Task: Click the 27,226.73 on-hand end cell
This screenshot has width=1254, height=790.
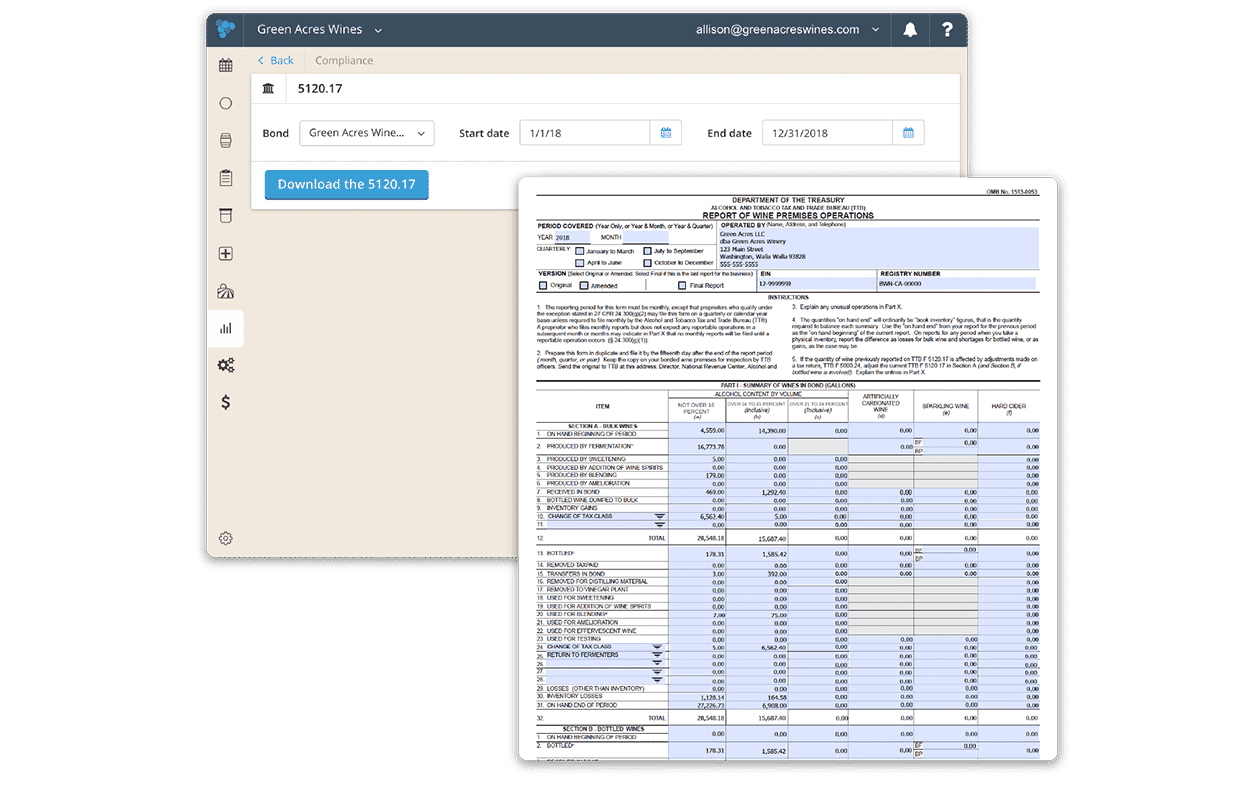Action: coord(698,705)
